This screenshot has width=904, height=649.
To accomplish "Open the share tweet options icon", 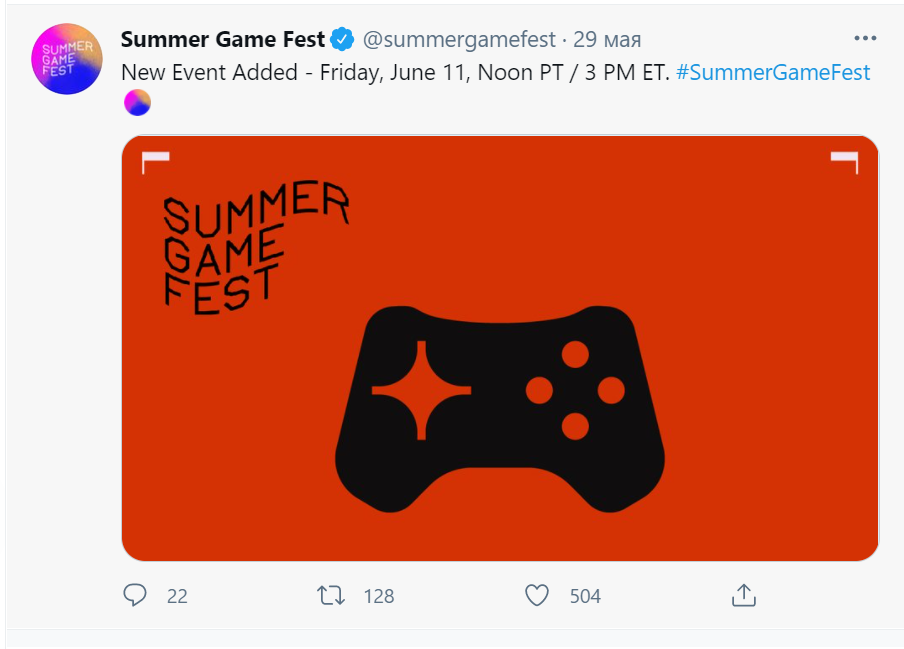I will tap(742, 596).
